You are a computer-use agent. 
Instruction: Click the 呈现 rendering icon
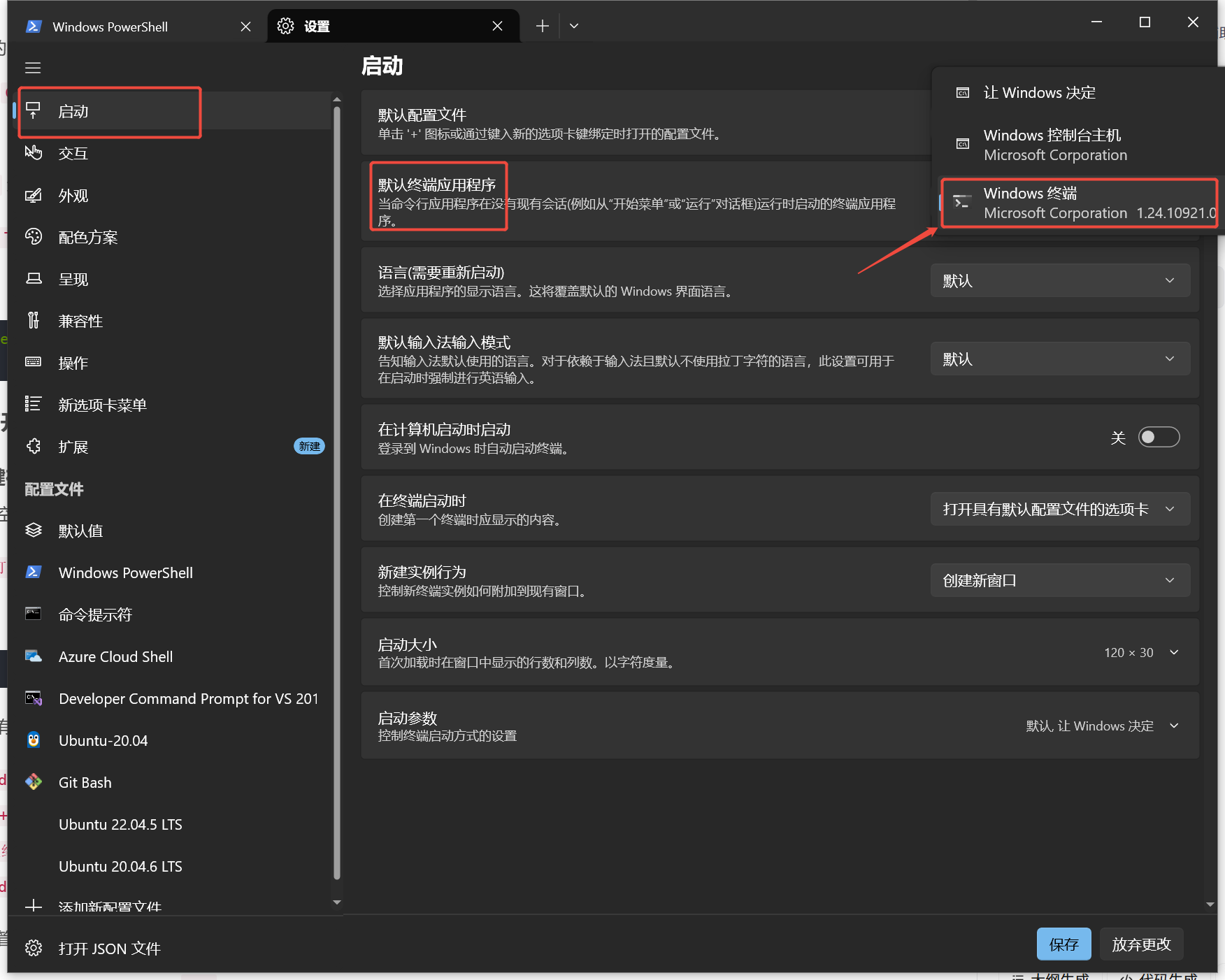33,279
